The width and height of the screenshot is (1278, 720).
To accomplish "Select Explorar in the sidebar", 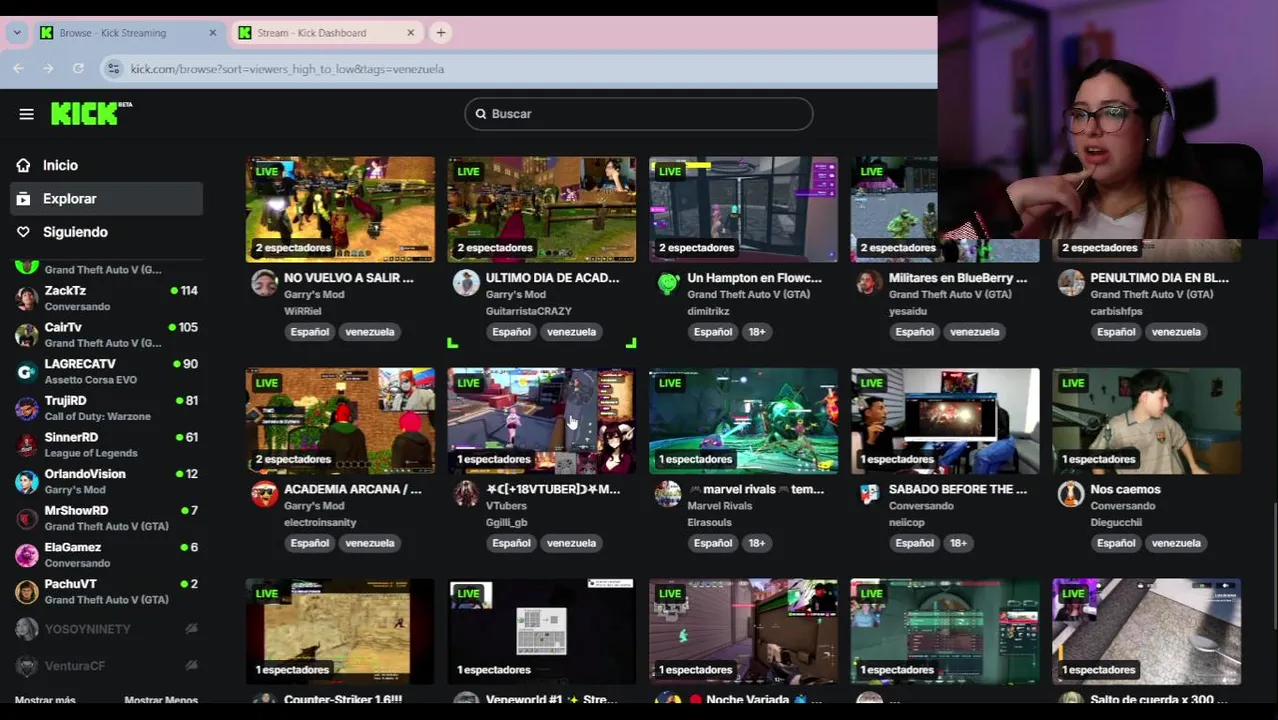I will point(107,199).
